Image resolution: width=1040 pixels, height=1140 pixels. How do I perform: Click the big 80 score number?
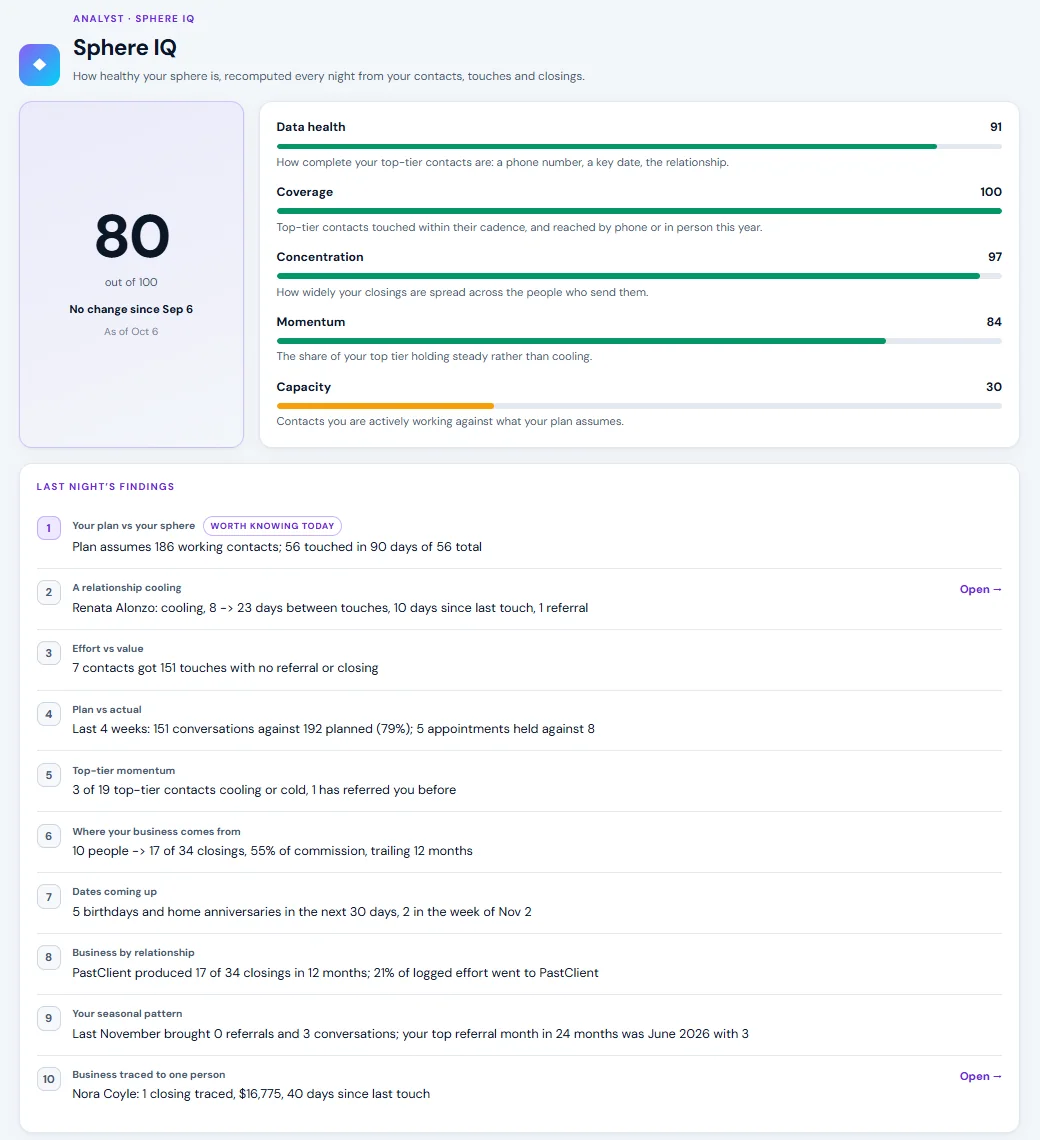pyautogui.click(x=132, y=236)
